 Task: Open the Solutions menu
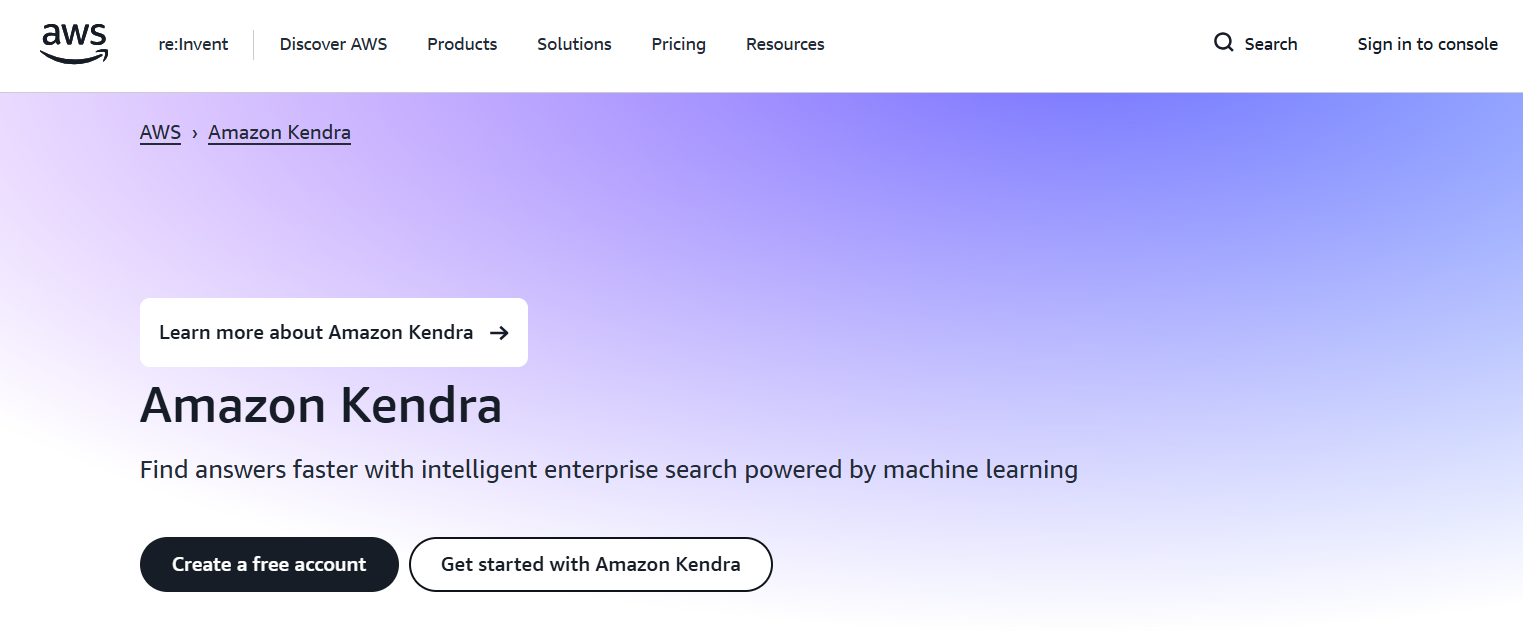pyautogui.click(x=573, y=44)
